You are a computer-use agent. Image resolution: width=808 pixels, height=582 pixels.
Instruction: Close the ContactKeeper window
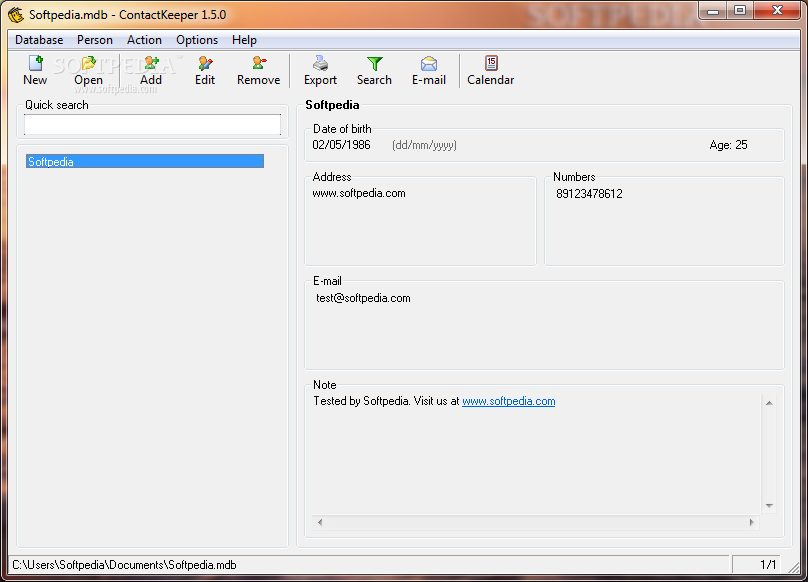click(777, 11)
